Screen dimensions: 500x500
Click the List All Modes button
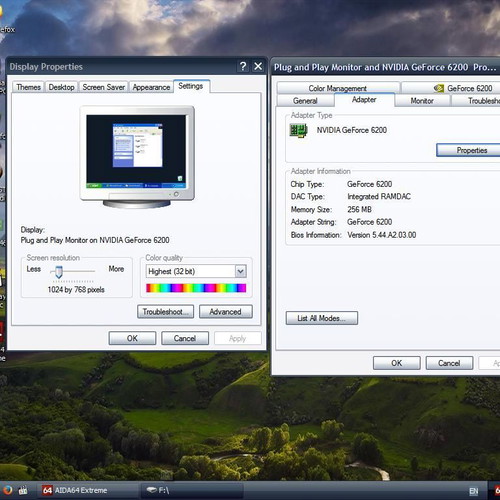pos(322,318)
